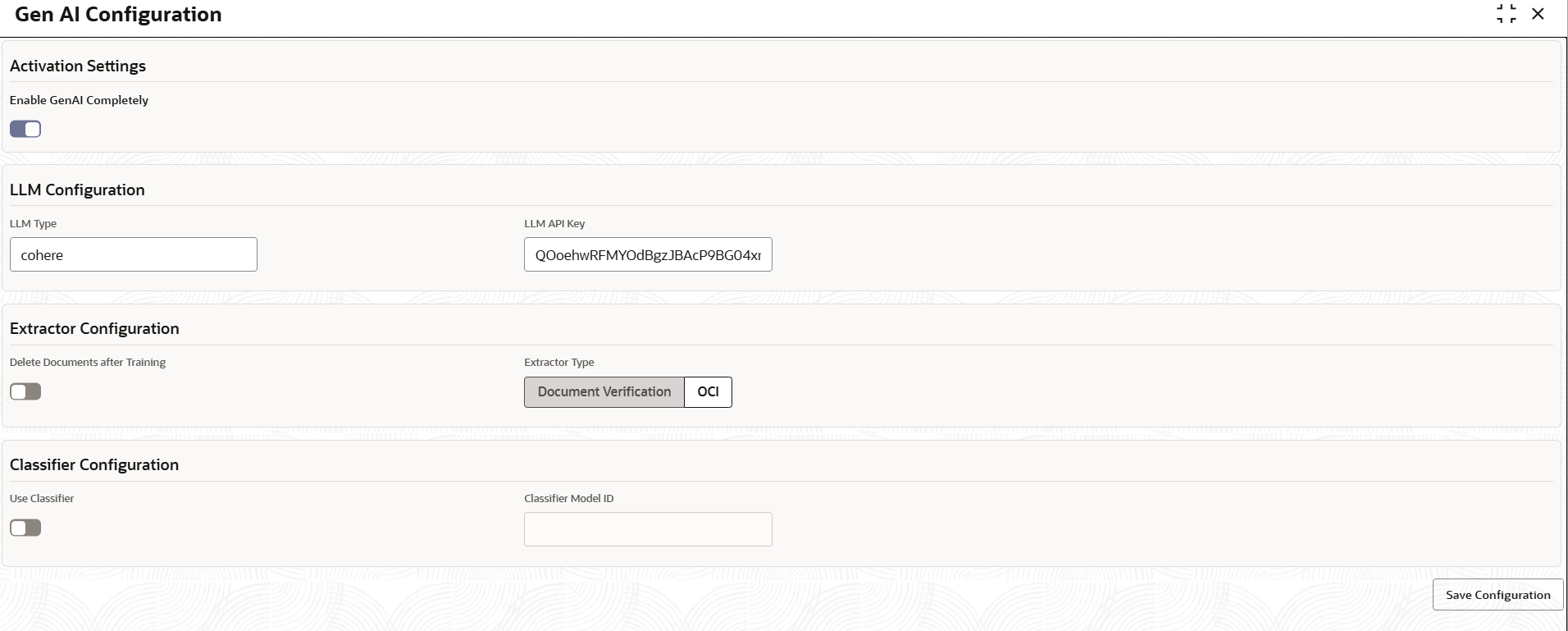Toggle Enable GenAI Completely switch
Image resolution: width=1568 pixels, height=631 pixels.
point(25,130)
